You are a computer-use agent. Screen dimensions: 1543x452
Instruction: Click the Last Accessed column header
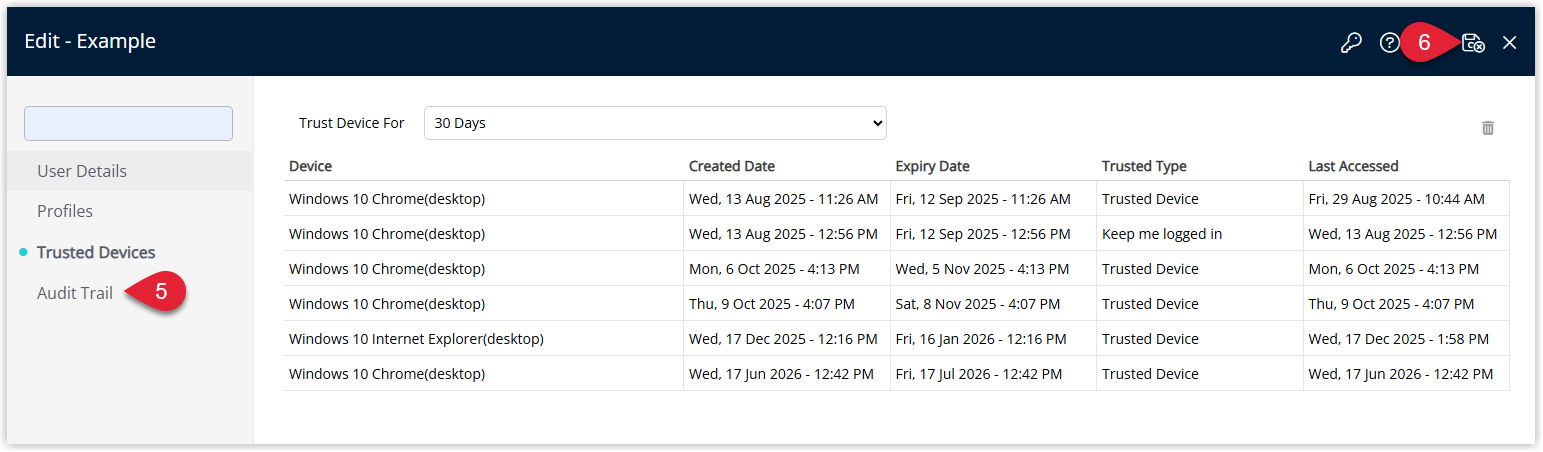1353,166
